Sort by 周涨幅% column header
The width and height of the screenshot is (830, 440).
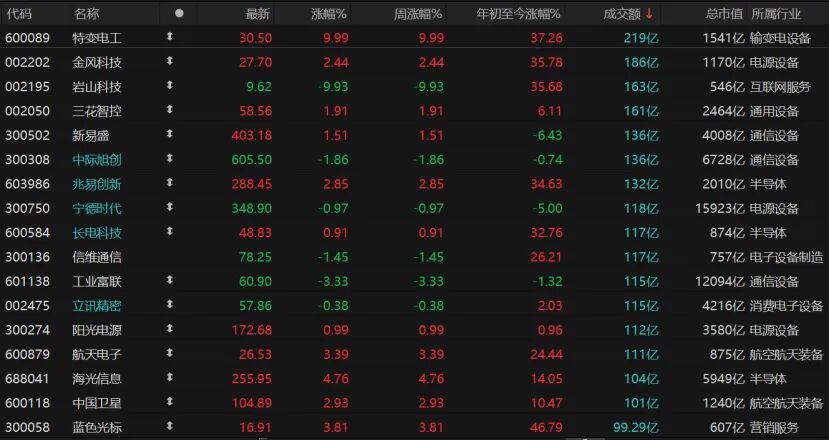click(418, 14)
